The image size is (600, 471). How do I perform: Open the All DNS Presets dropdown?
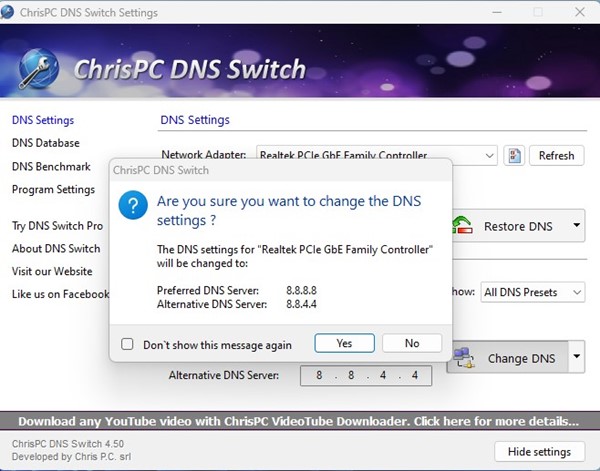click(532, 292)
